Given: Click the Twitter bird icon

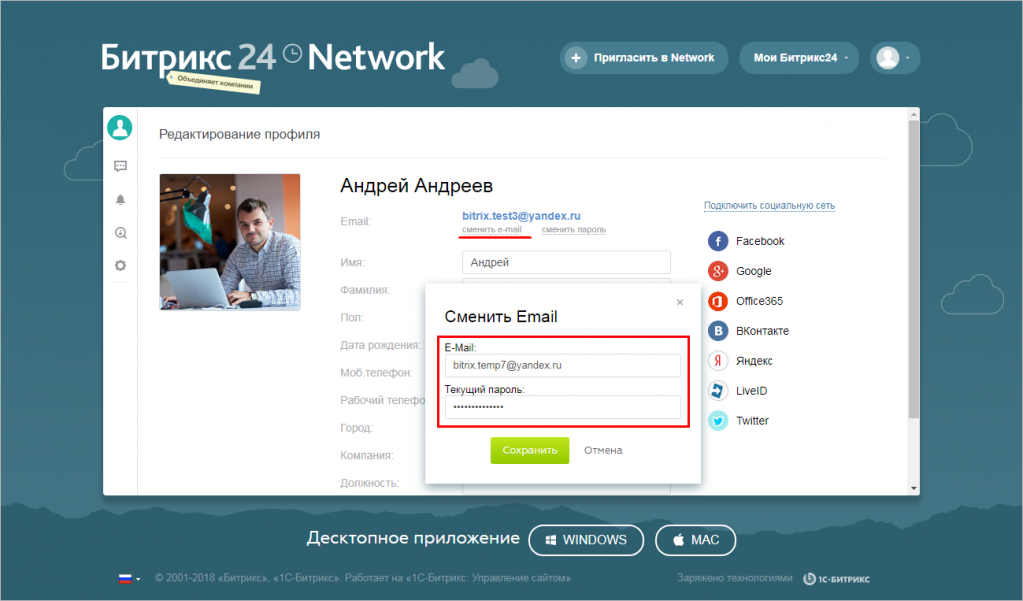Looking at the screenshot, I should pos(718,421).
